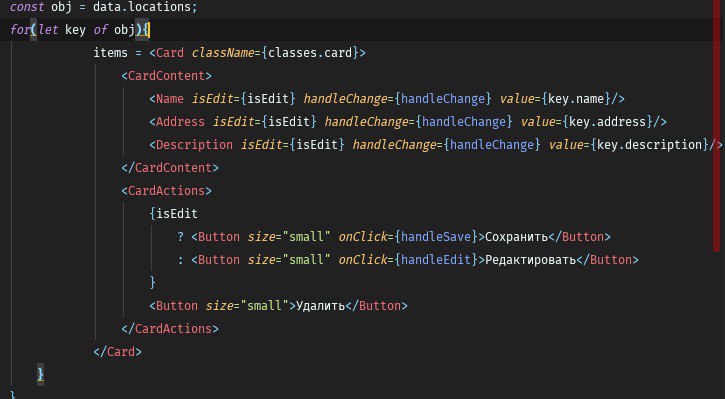Click 'key.name' value expression
This screenshot has height=399, width=725.
(576, 99)
